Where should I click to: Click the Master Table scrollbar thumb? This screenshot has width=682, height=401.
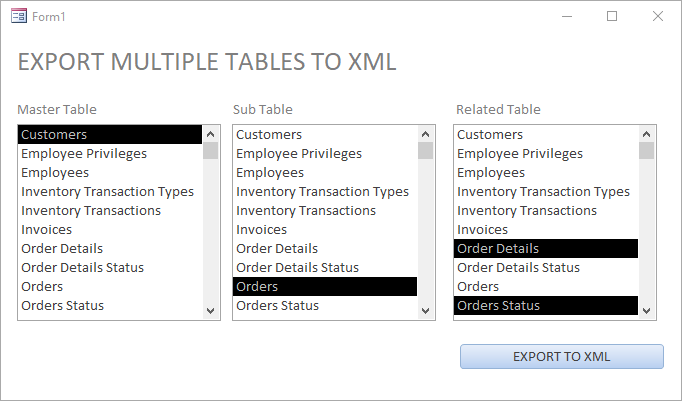(211, 150)
